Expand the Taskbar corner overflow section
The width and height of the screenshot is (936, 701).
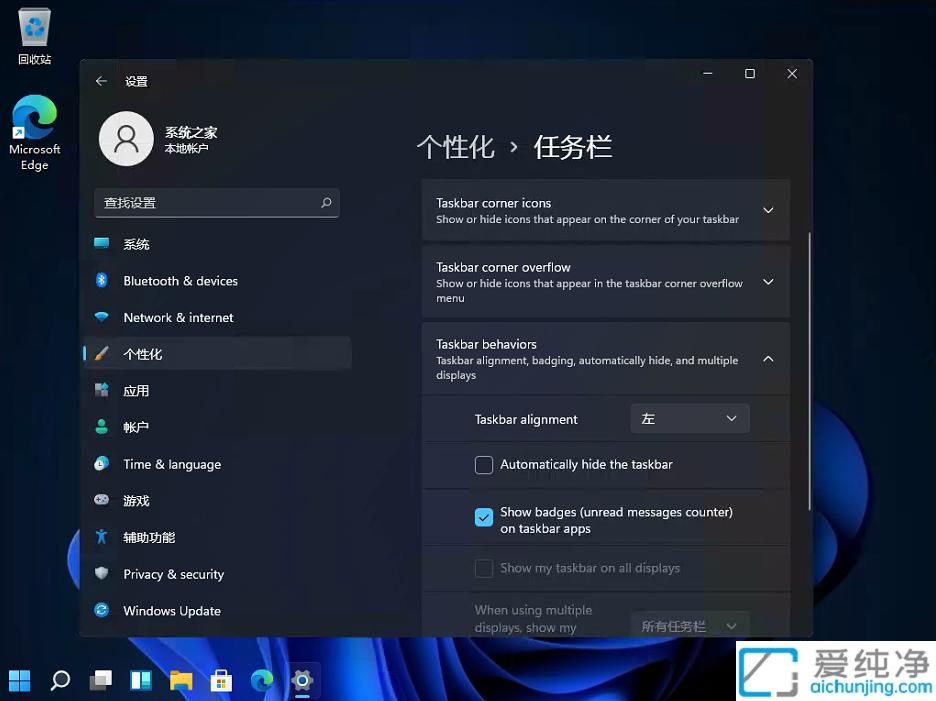[768, 282]
